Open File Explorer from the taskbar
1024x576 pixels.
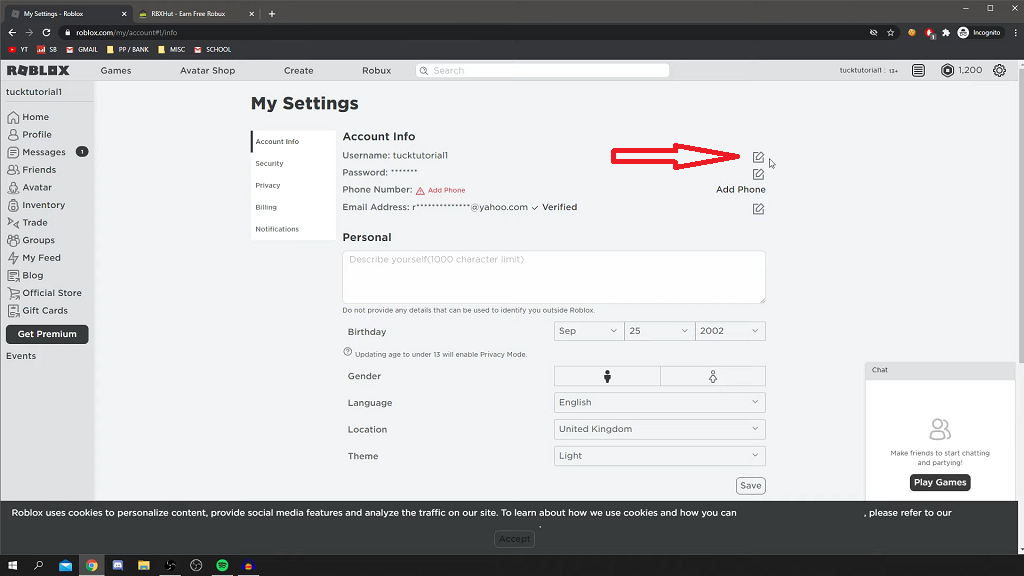coord(144,565)
